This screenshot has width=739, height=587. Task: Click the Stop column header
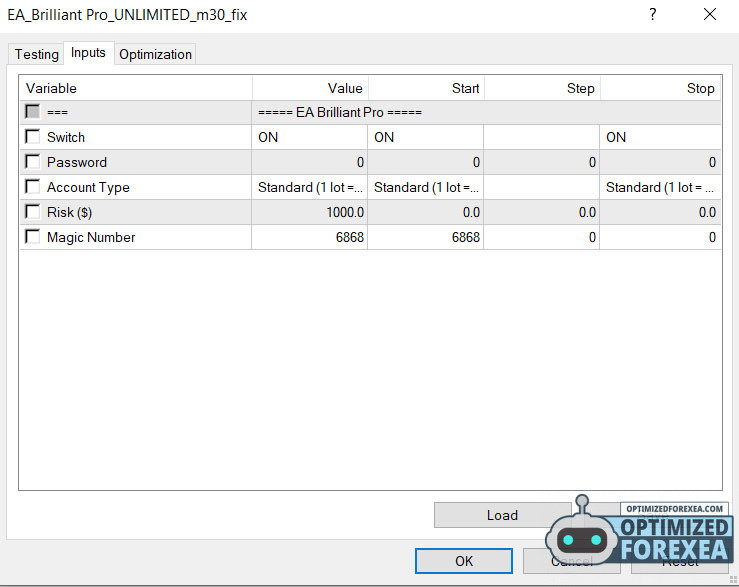coord(661,88)
